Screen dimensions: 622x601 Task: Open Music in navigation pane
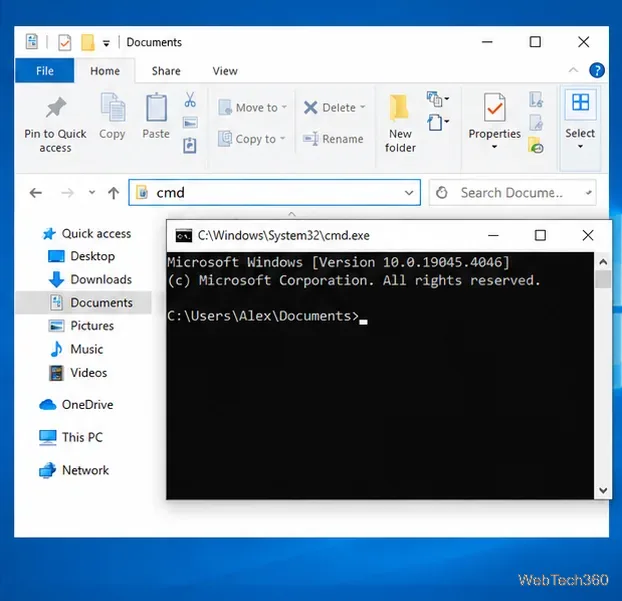(x=76, y=349)
